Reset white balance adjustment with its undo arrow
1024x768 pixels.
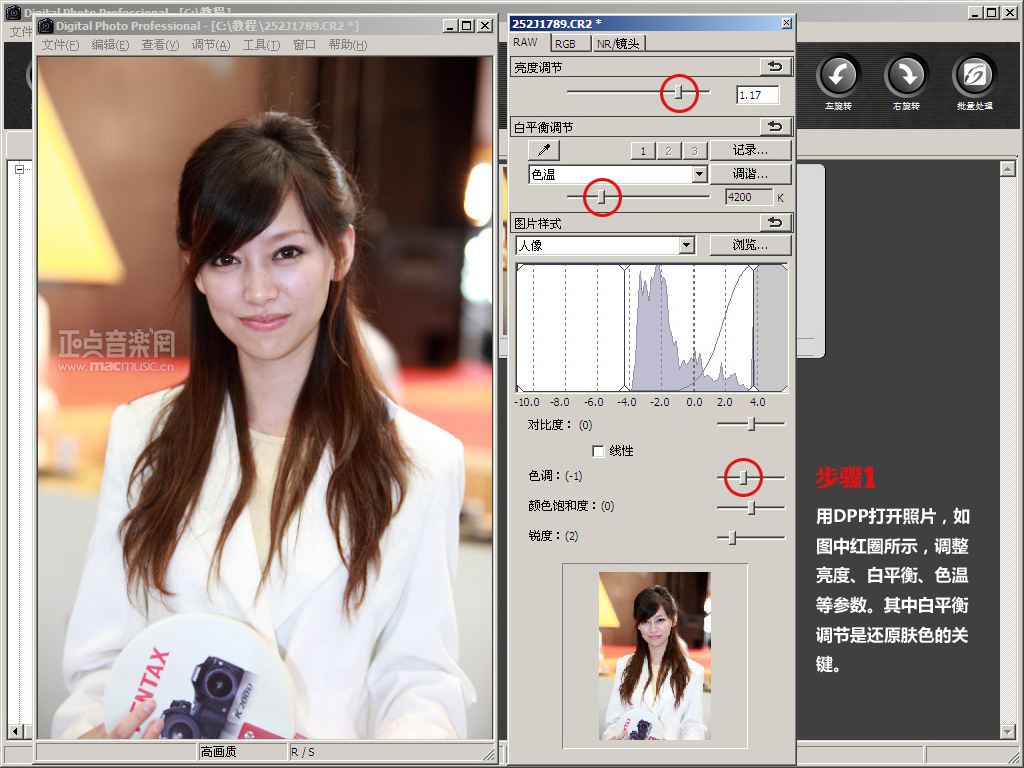(775, 127)
